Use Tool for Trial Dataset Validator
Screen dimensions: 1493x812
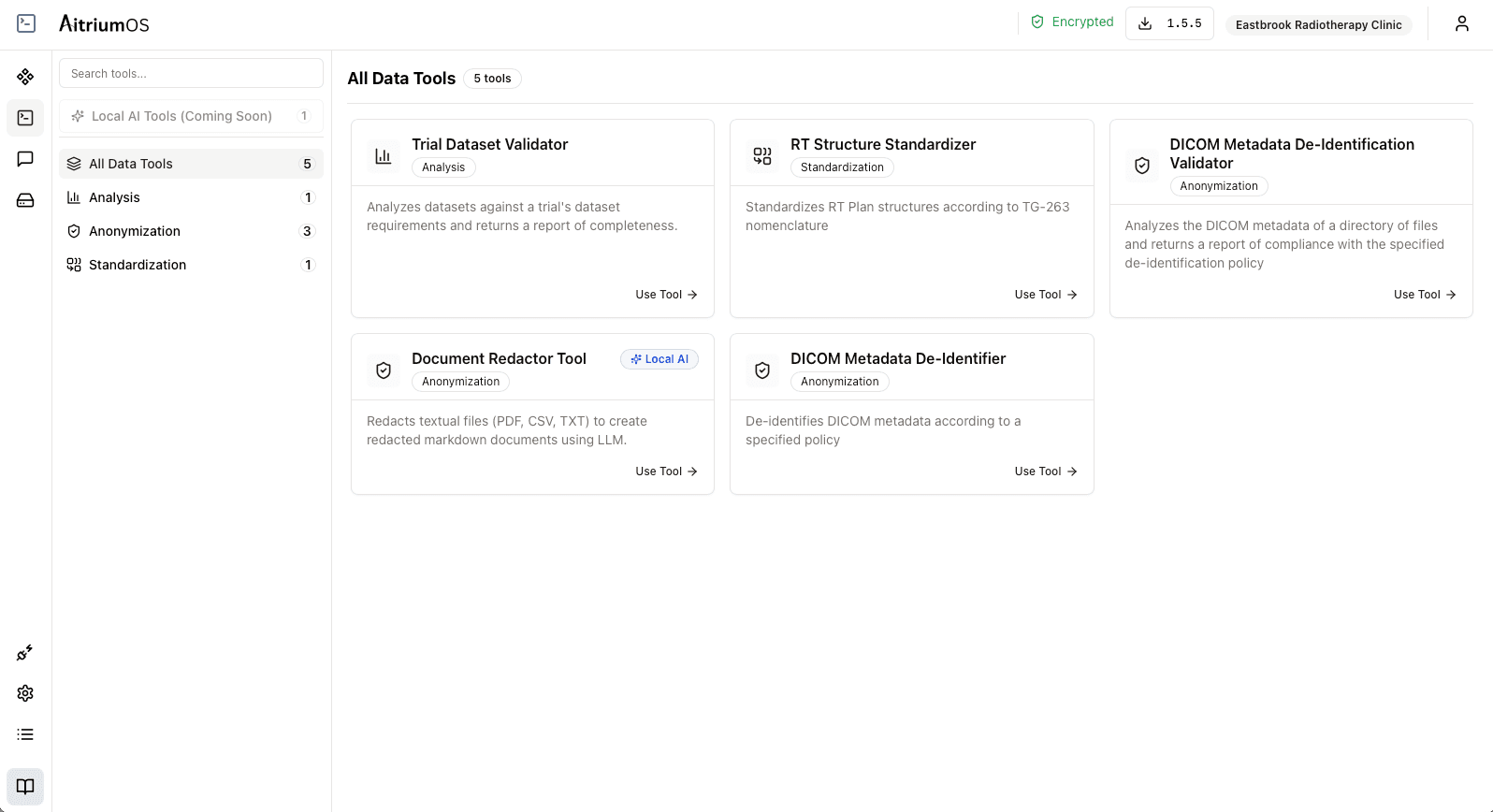point(666,295)
